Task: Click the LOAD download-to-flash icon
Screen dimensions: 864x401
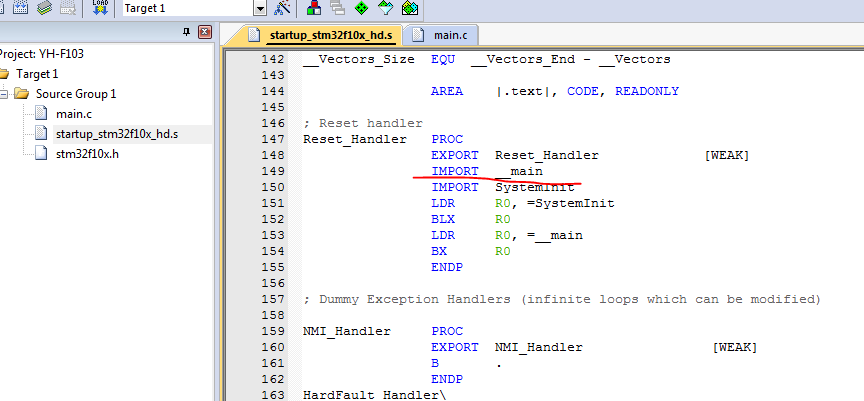Action: click(x=100, y=7)
